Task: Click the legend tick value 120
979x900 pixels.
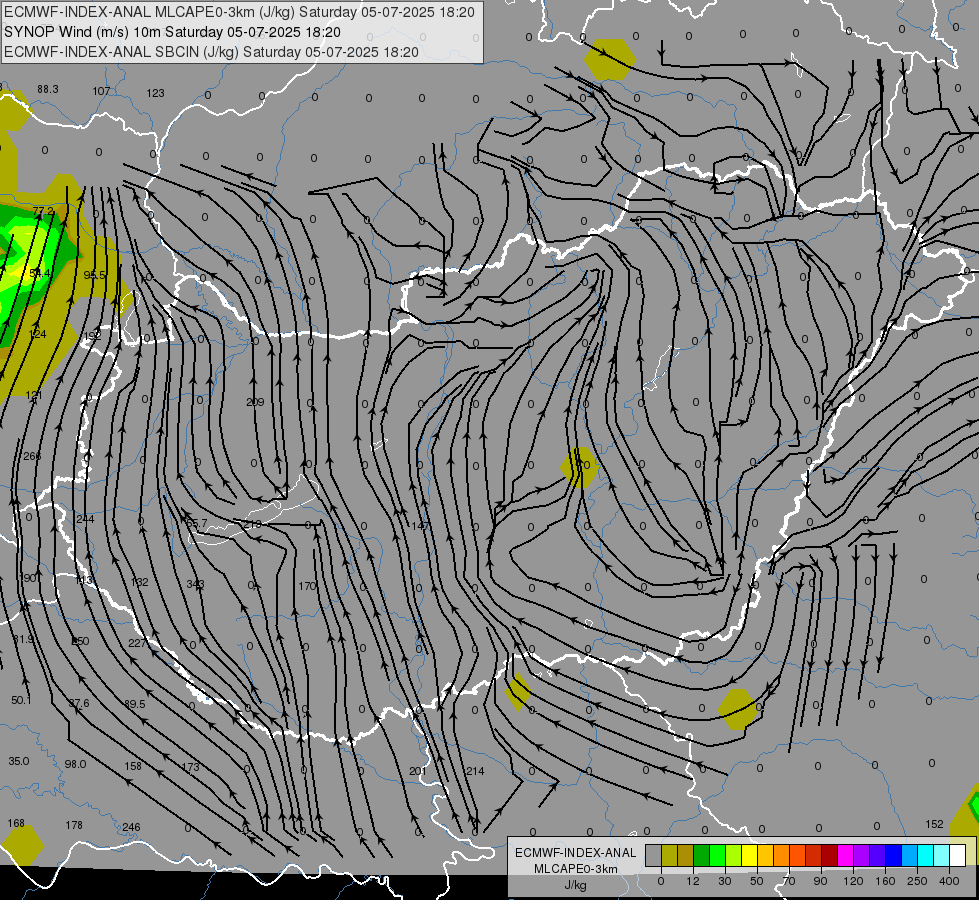Action: pyautogui.click(x=853, y=881)
